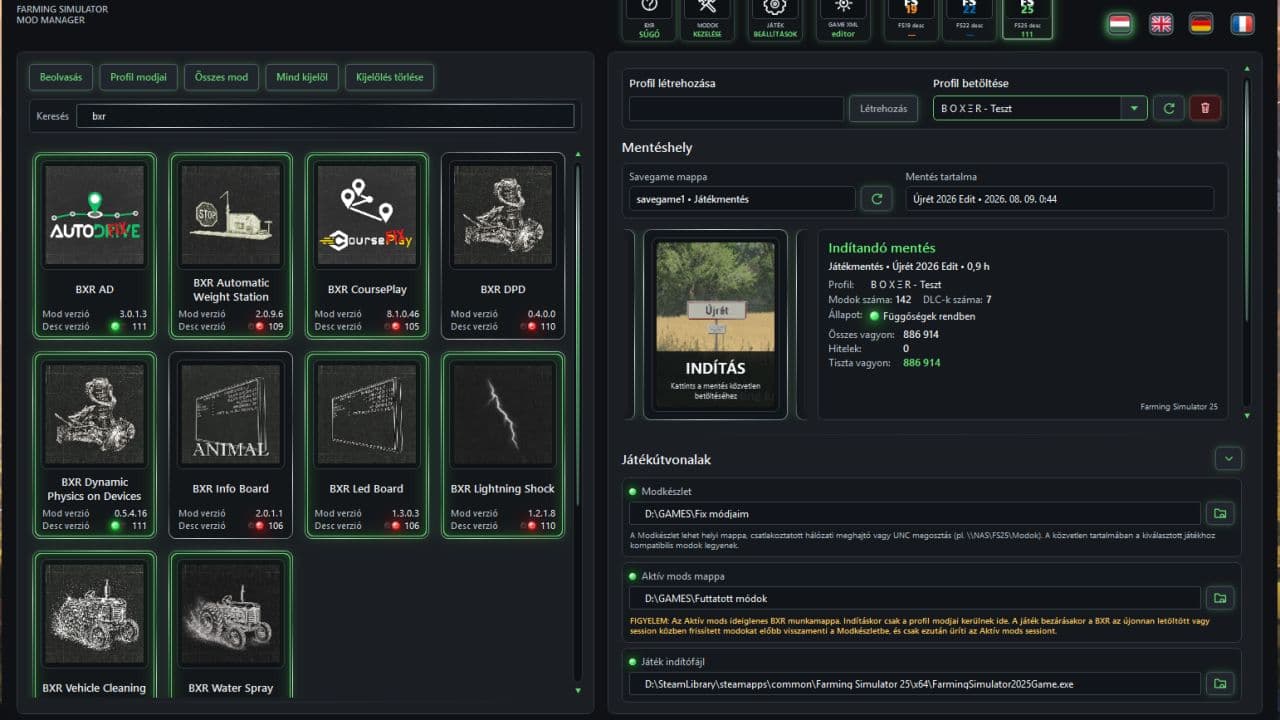1280x720 pixels.
Task: Switch language to Hungarian flag
Action: [1120, 24]
